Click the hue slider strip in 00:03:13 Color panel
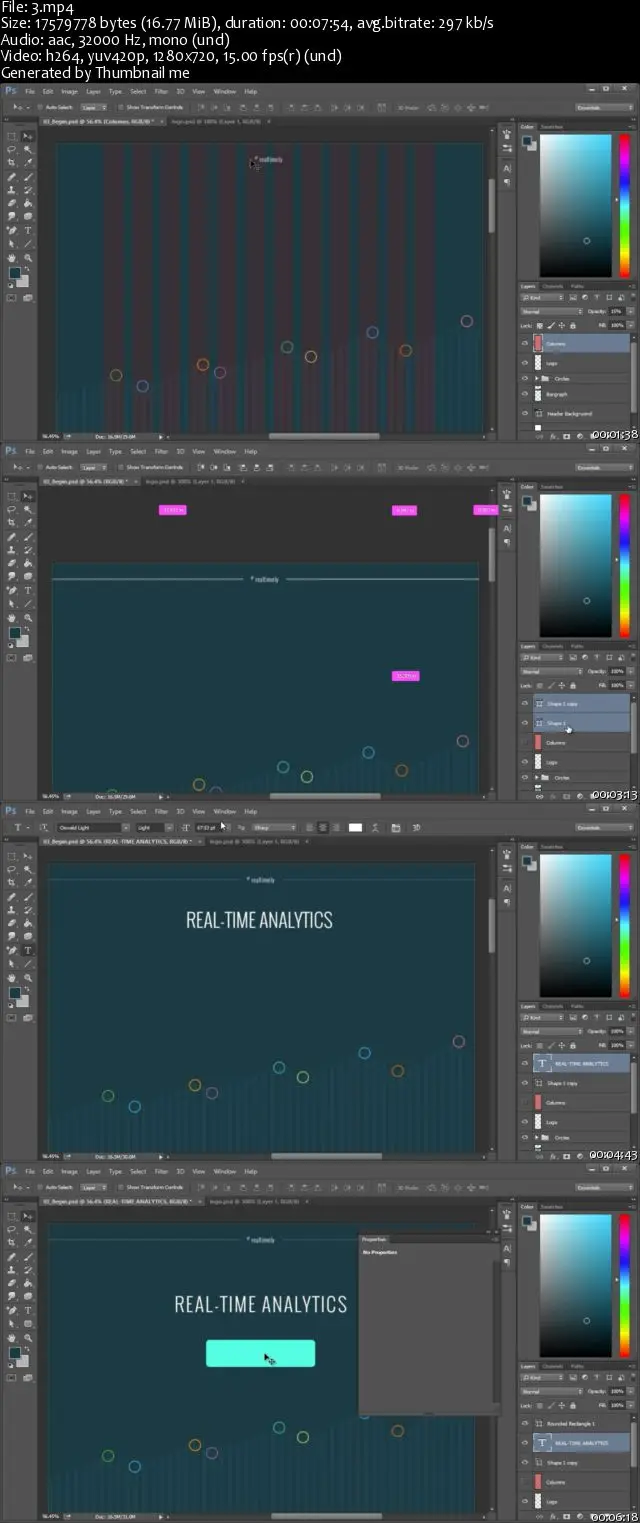 pyautogui.click(x=624, y=565)
